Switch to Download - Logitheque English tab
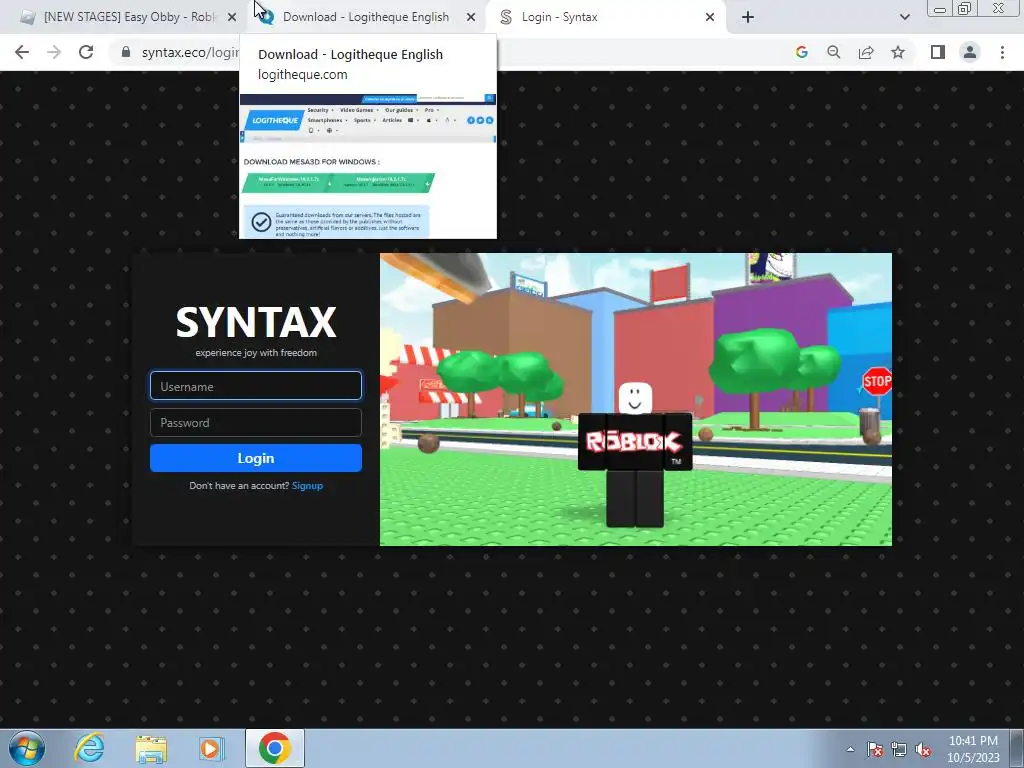The height and width of the screenshot is (768, 1024). [366, 17]
